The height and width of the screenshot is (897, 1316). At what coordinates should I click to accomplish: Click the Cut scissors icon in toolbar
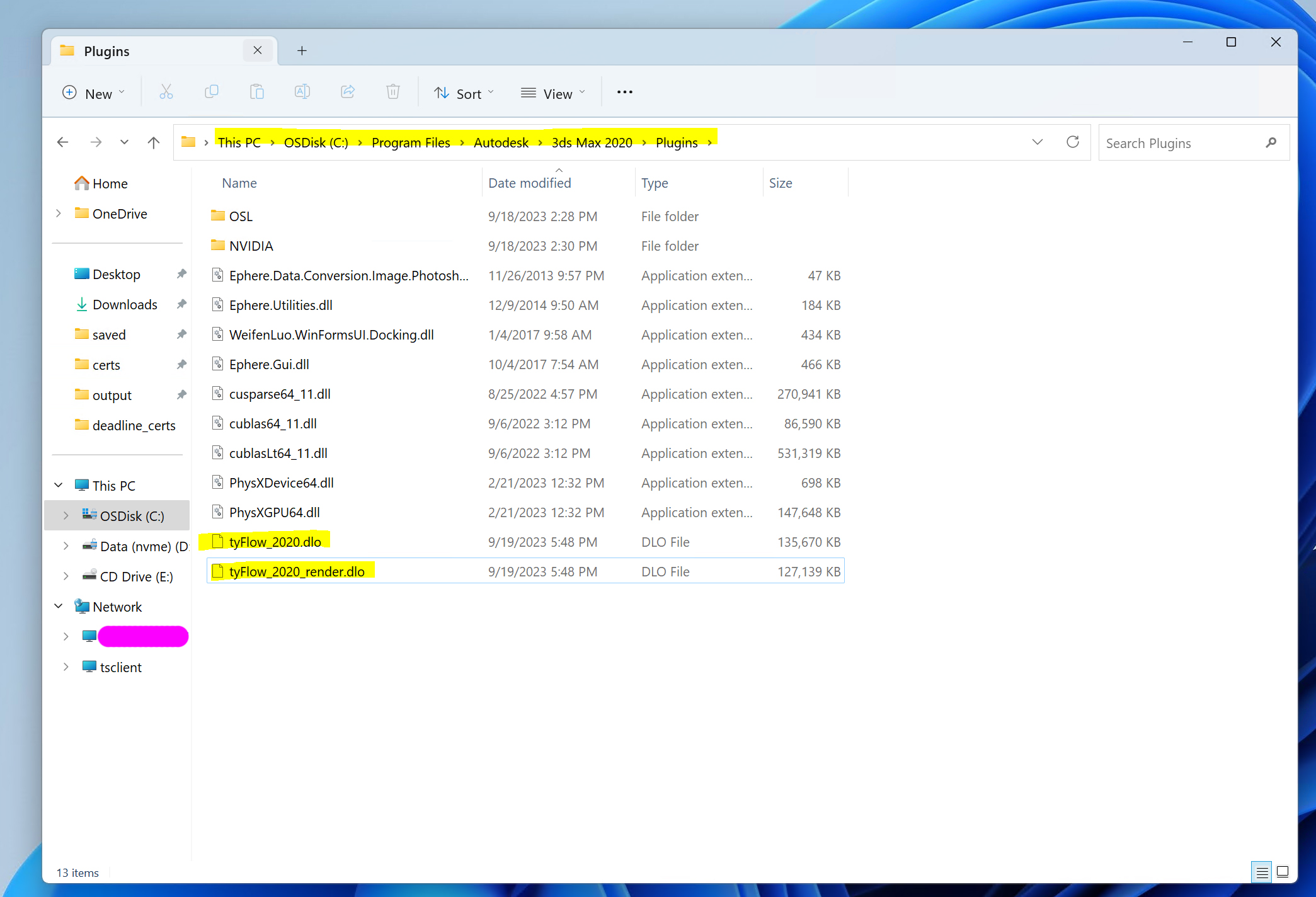[166, 93]
